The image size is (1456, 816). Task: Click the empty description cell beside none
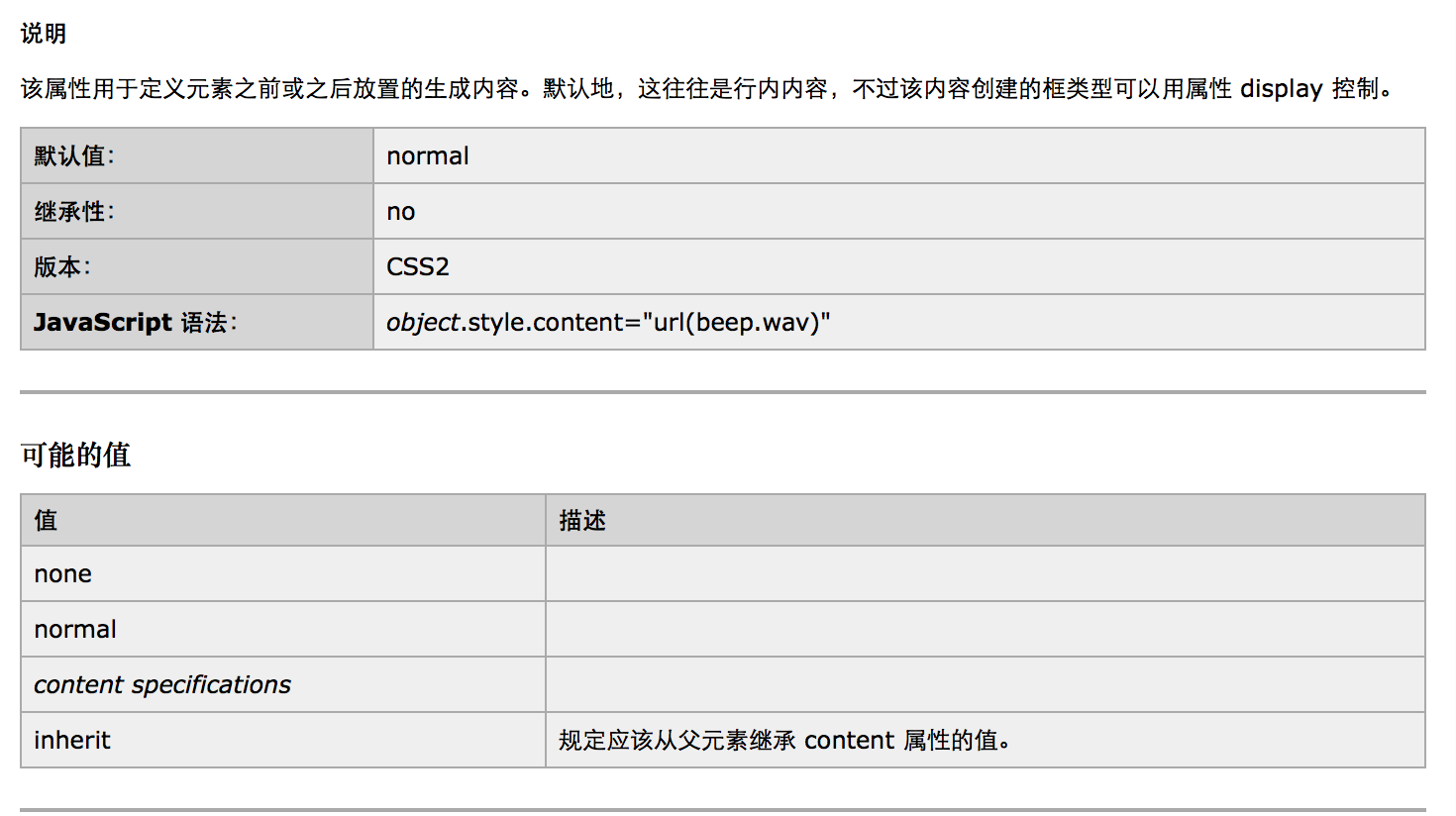click(x=986, y=573)
